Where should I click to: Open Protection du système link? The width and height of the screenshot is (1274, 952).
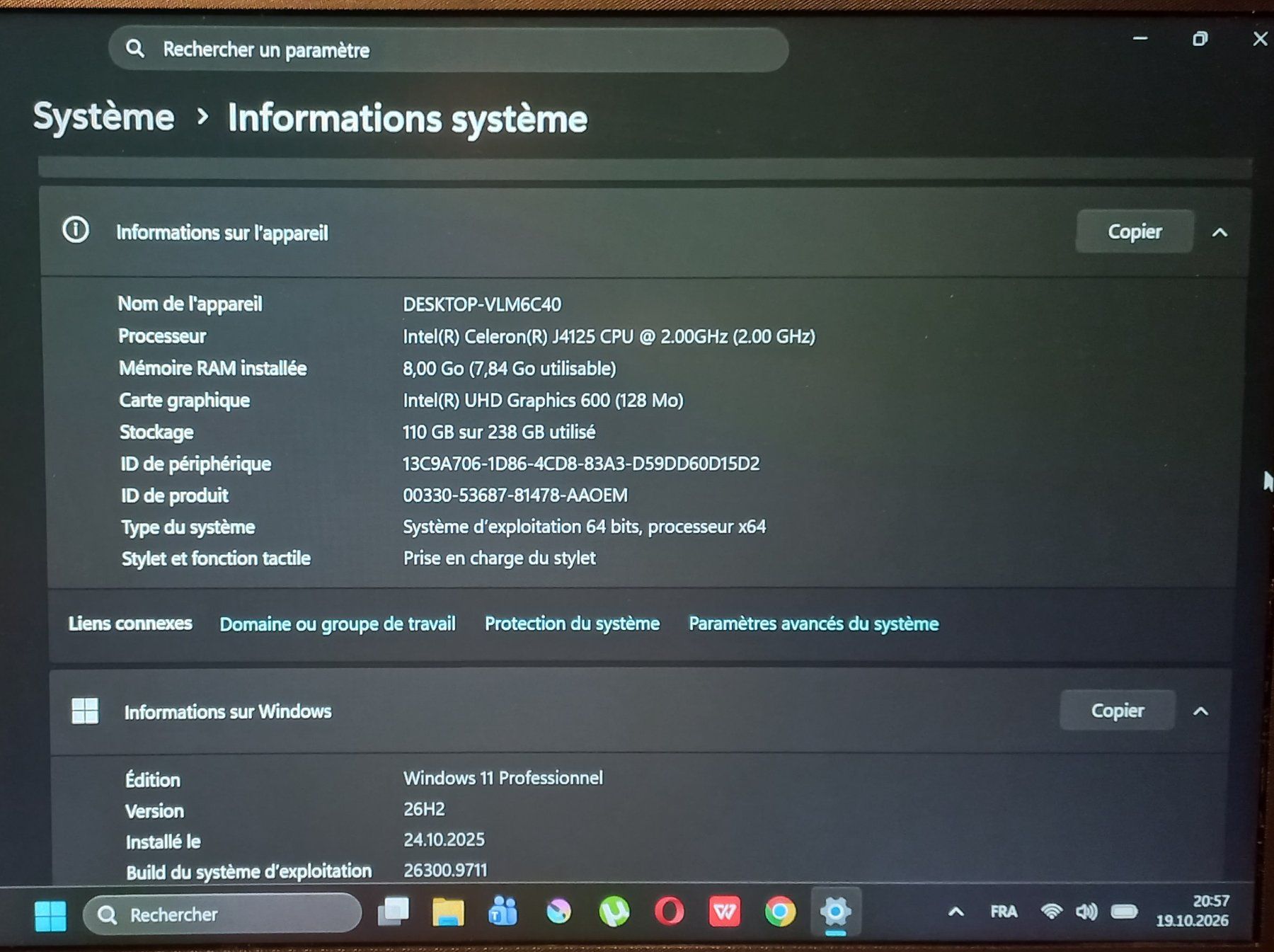[x=572, y=623]
